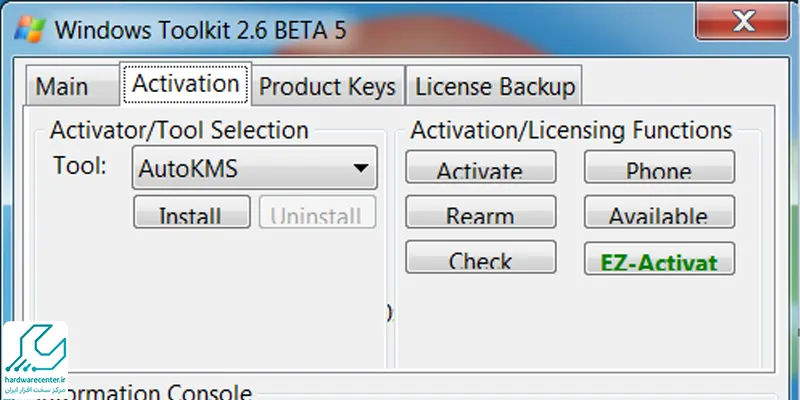Image resolution: width=800 pixels, height=400 pixels.
Task: Go to the License Backup tab
Action: pyautogui.click(x=494, y=86)
